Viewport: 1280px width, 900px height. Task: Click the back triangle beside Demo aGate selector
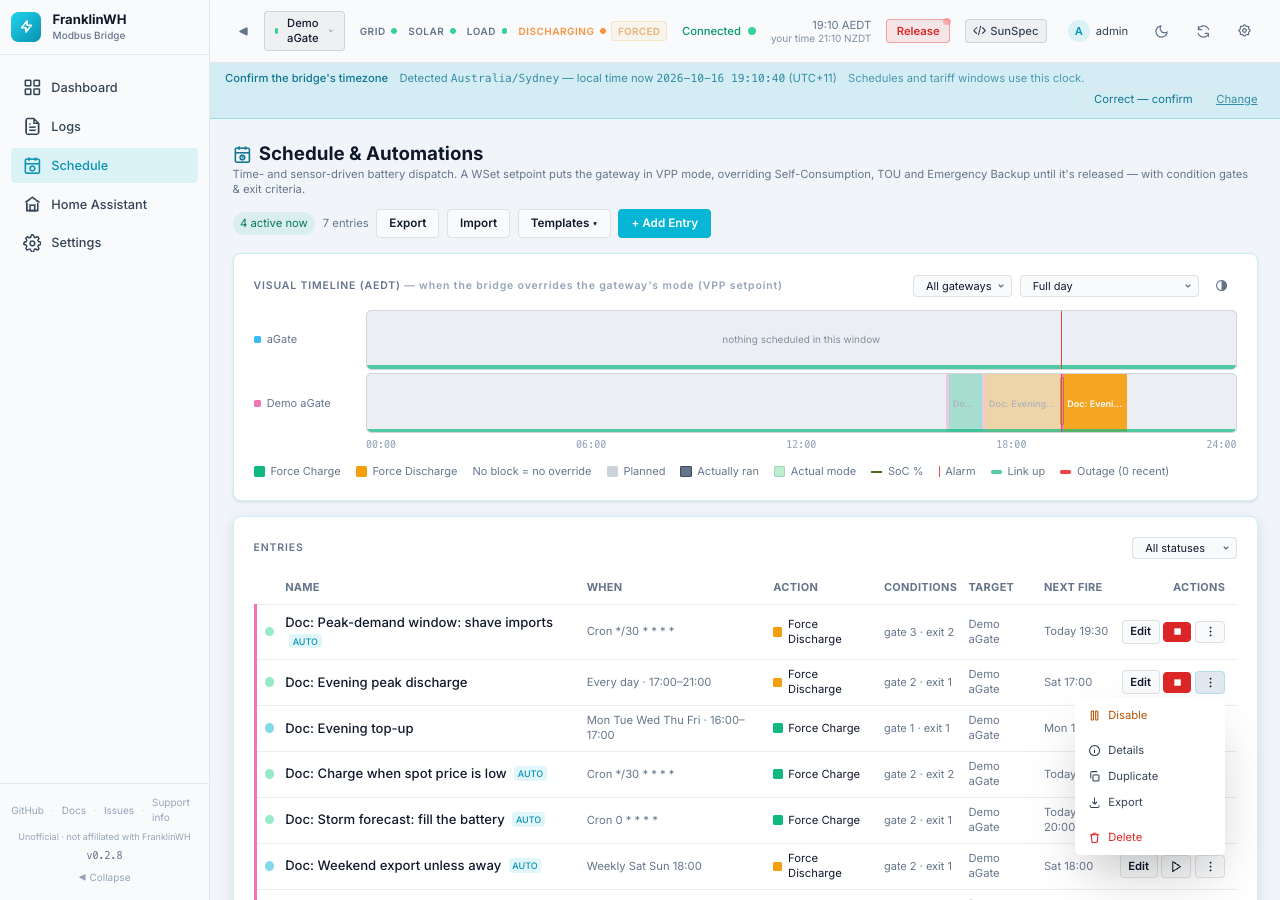pyautogui.click(x=243, y=31)
